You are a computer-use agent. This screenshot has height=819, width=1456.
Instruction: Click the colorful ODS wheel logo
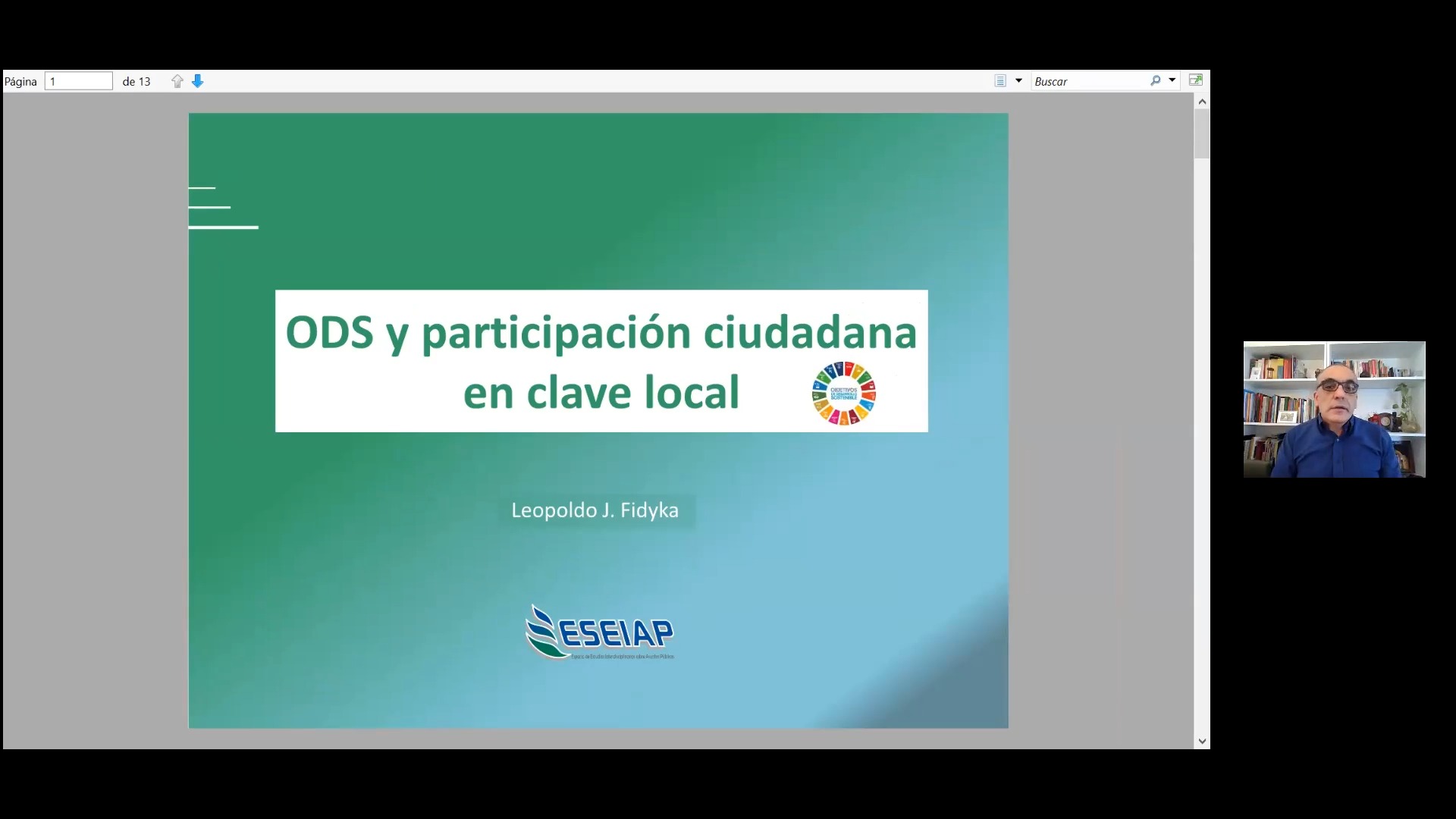[844, 393]
